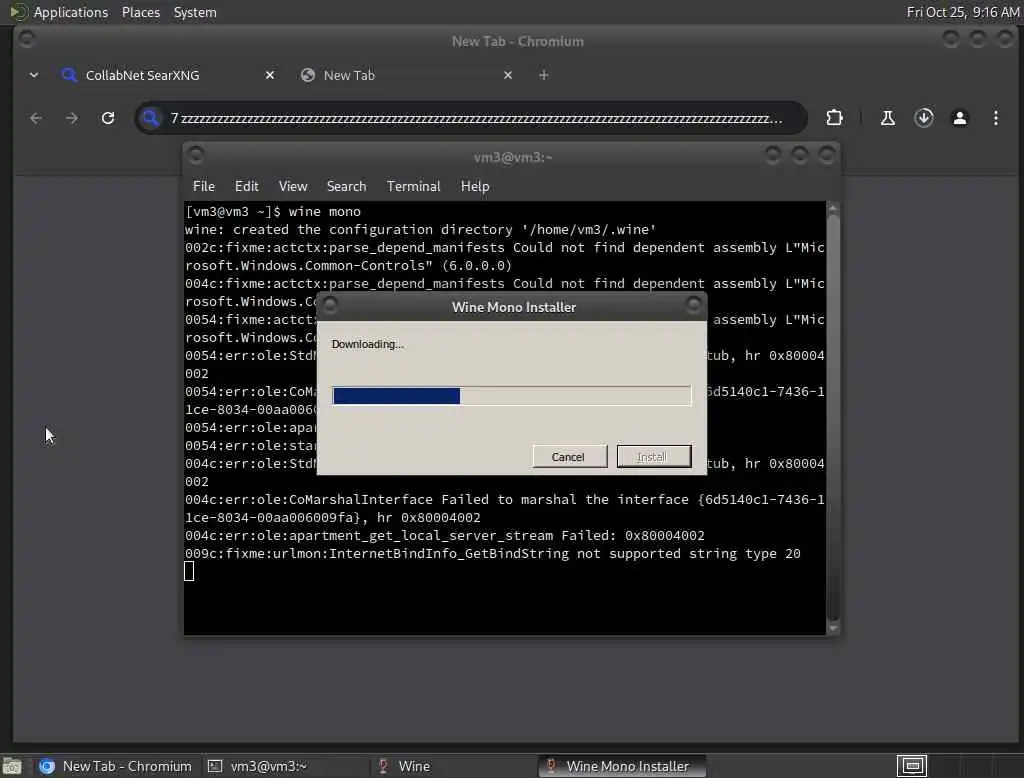This screenshot has width=1024, height=778.
Task: Click the Wine Mono Installer close button
Action: 694,304
